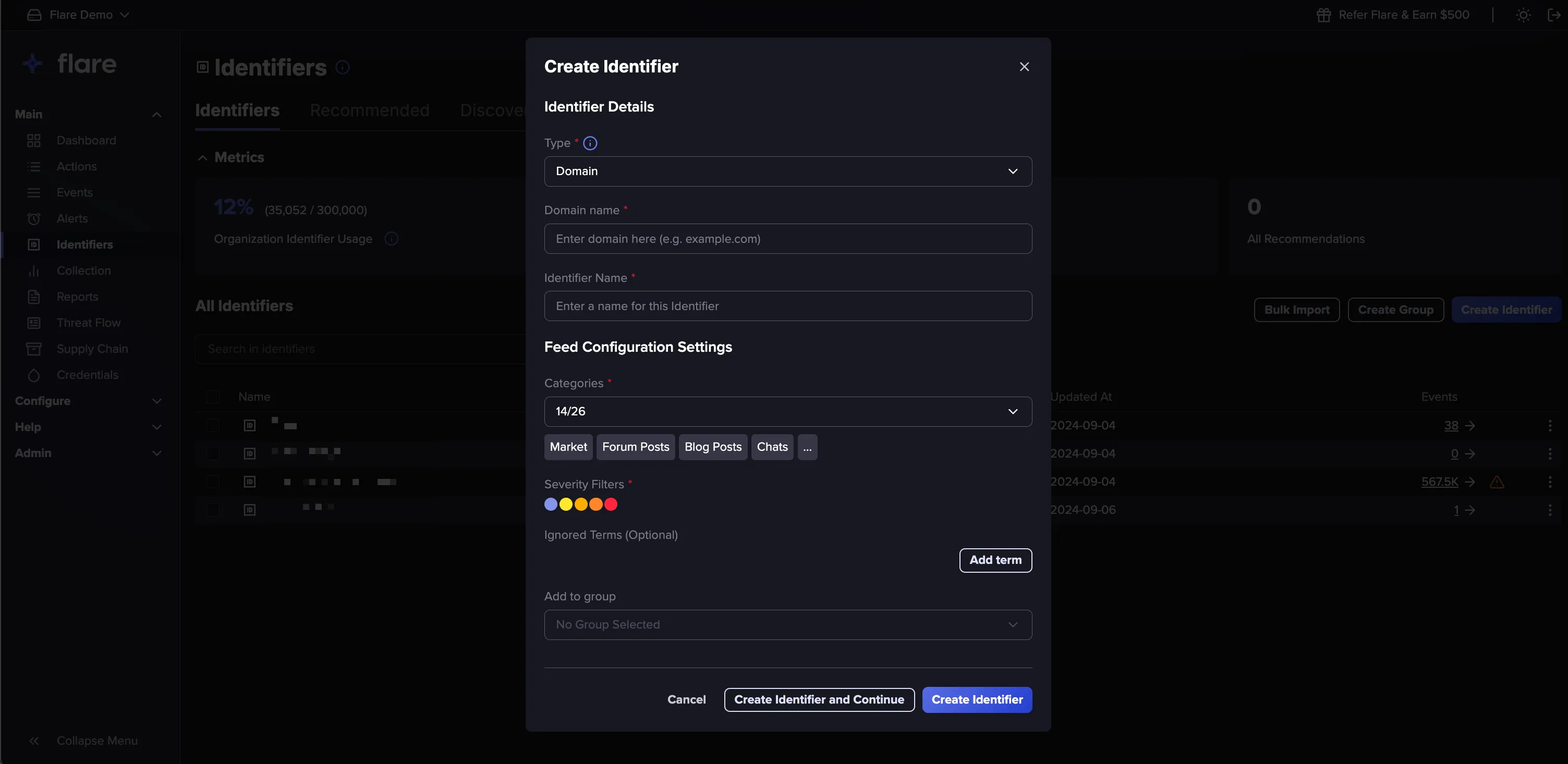Click the Identifiers title info icon

343,67
